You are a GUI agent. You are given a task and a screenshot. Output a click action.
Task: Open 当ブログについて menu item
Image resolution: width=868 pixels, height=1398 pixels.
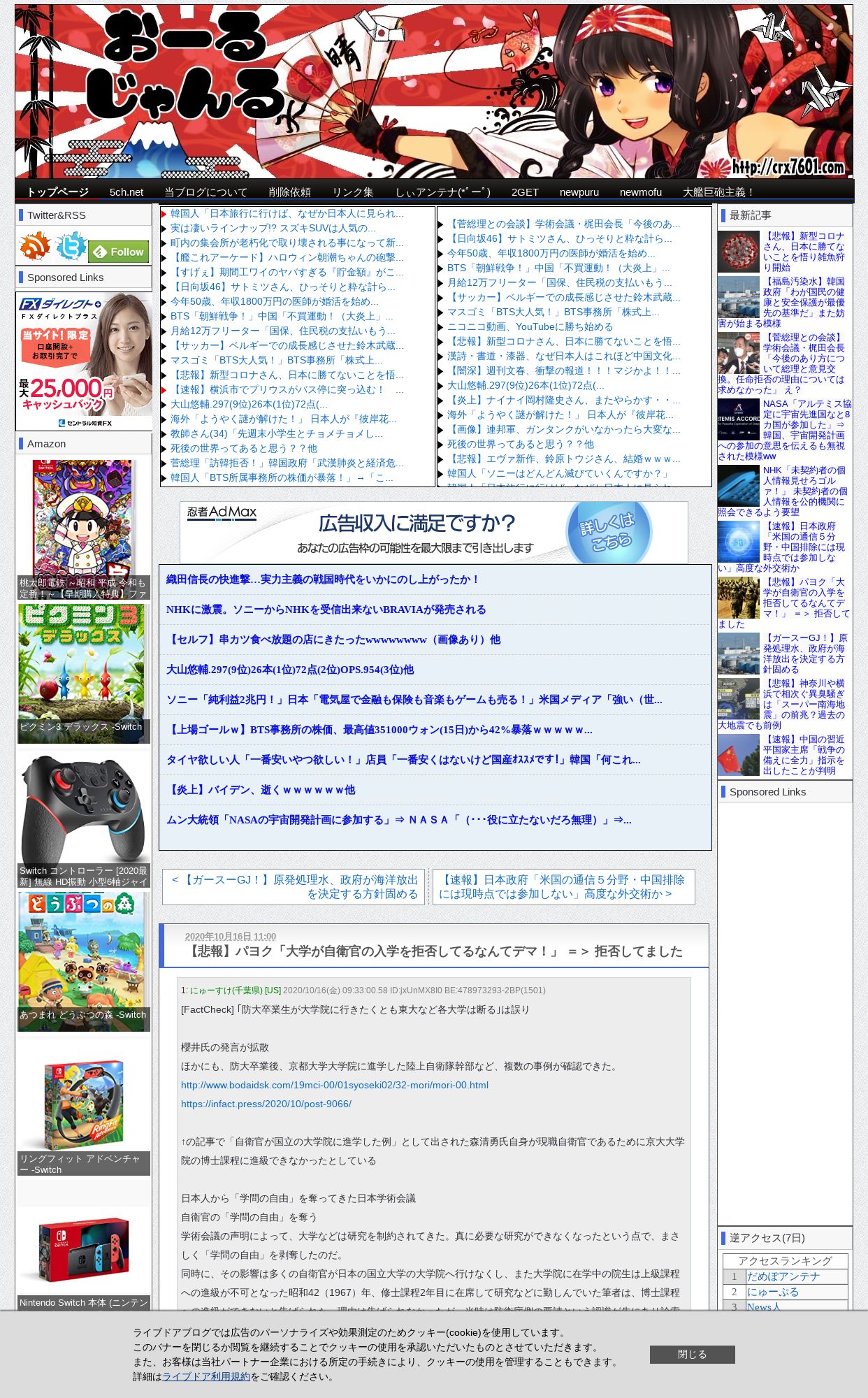tap(206, 192)
